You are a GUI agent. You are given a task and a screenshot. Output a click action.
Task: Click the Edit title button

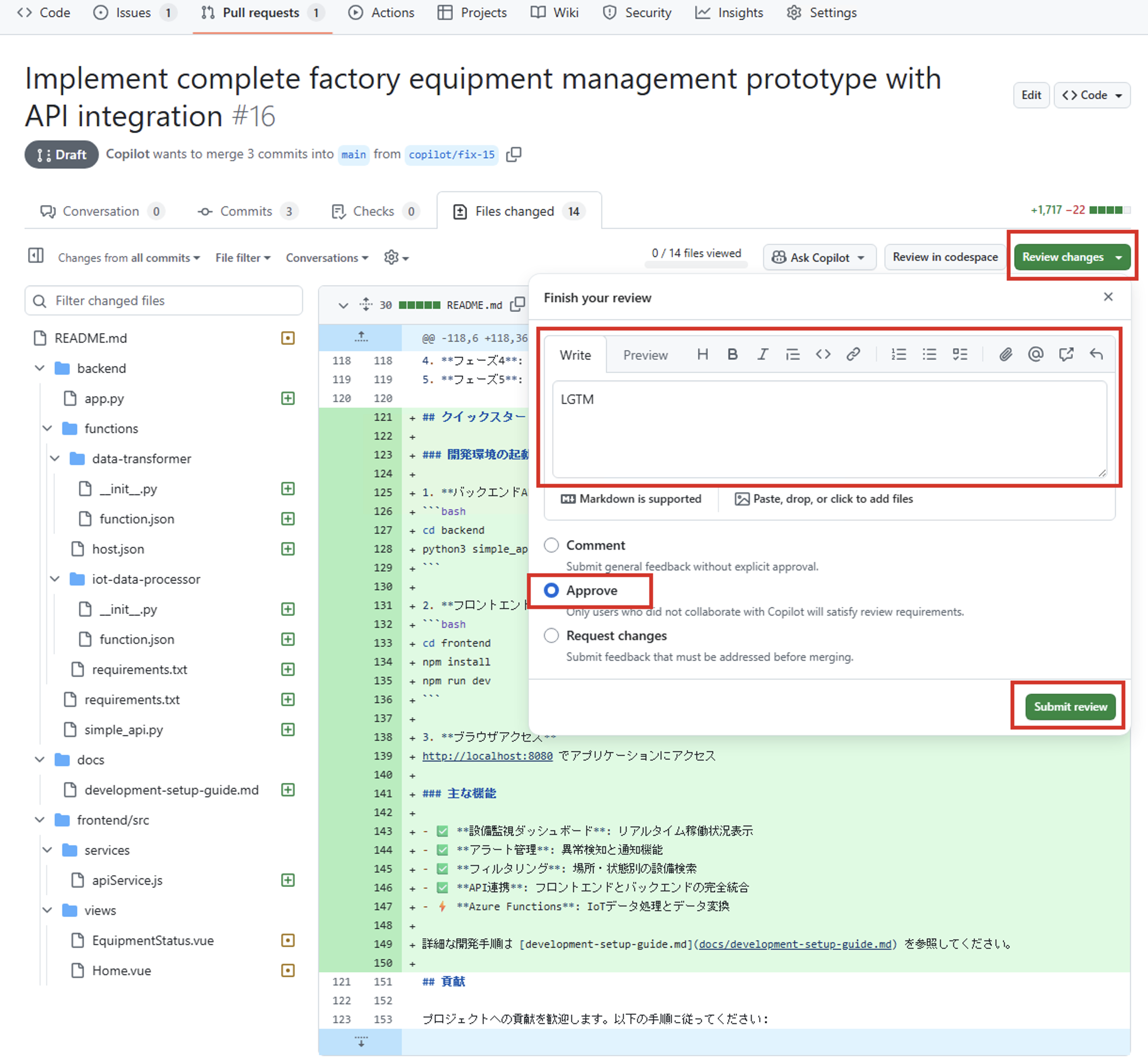pyautogui.click(x=1031, y=95)
